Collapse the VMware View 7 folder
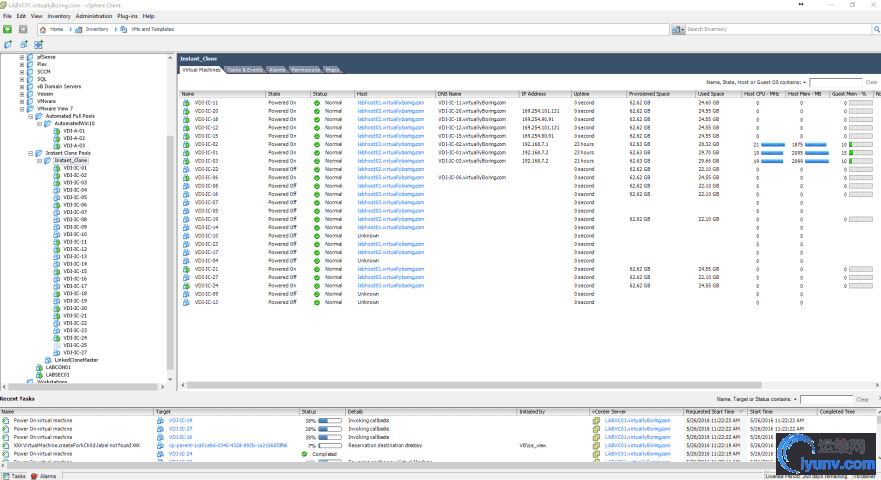Image resolution: width=881 pixels, height=480 pixels. click(x=22, y=108)
